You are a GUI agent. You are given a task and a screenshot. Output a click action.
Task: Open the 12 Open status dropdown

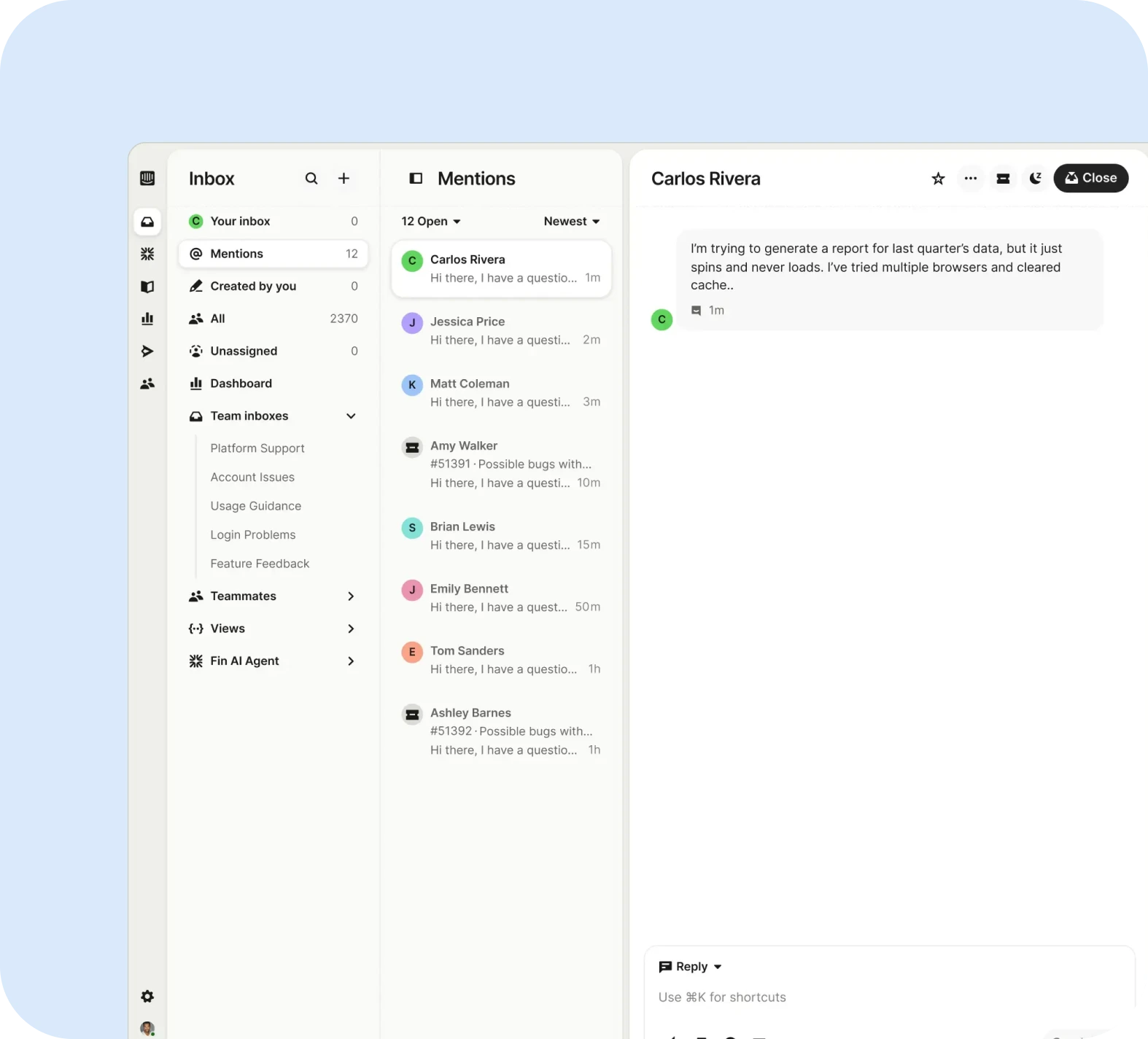click(x=431, y=222)
